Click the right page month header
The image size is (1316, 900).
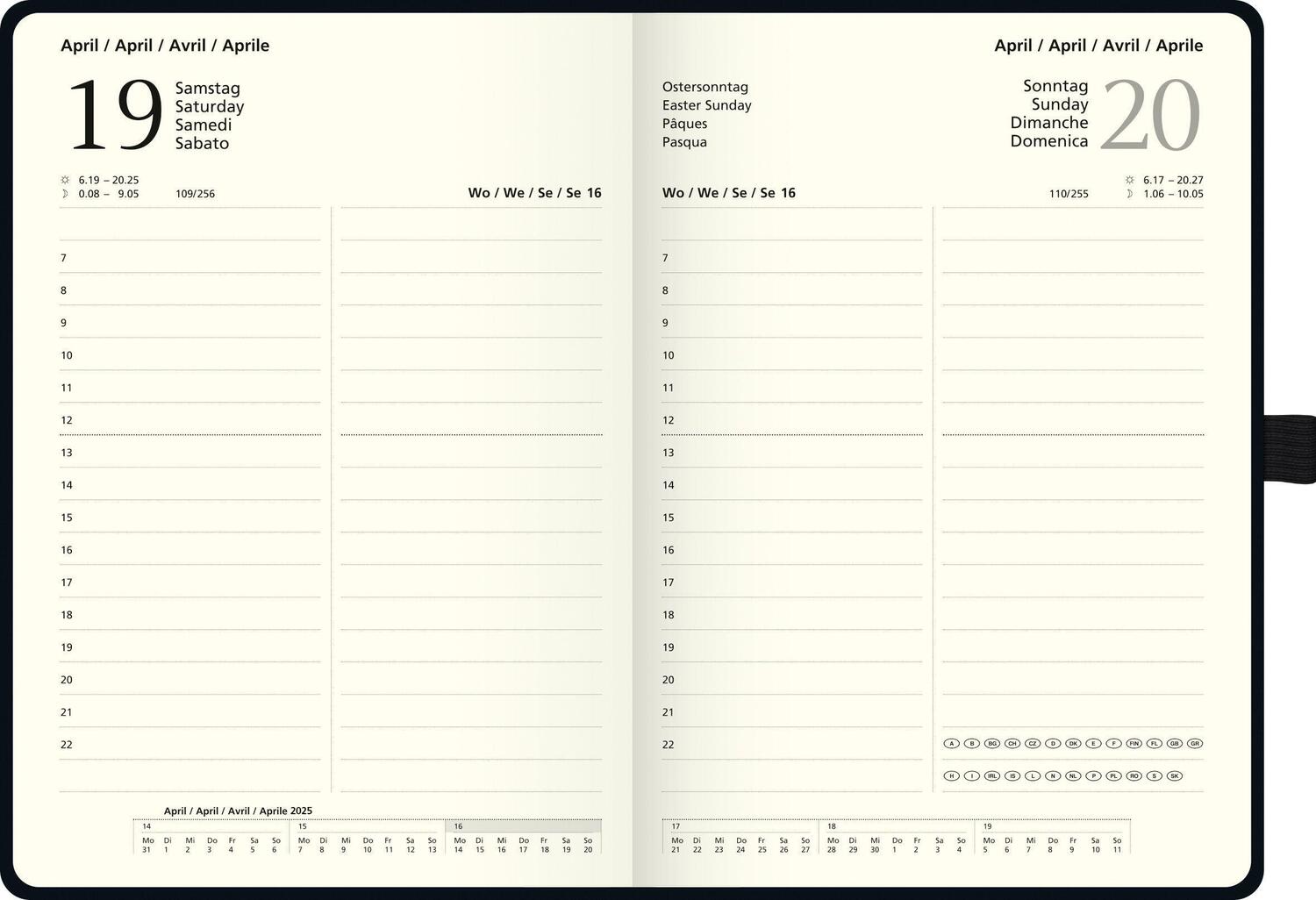[1098, 46]
